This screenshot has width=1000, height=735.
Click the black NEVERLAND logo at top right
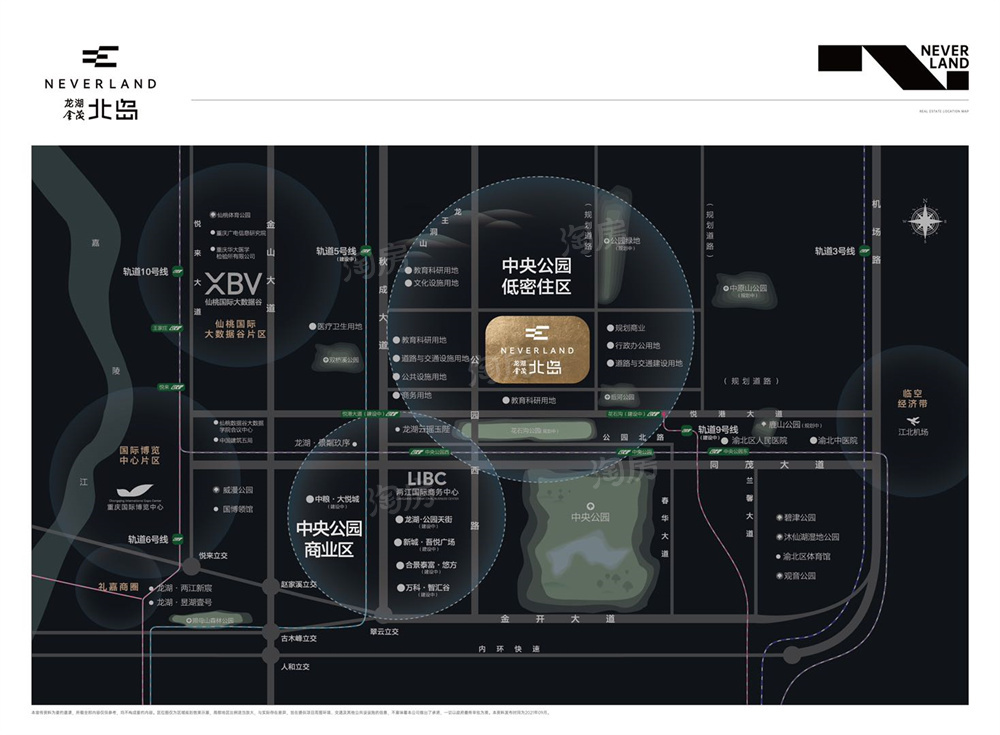click(893, 66)
